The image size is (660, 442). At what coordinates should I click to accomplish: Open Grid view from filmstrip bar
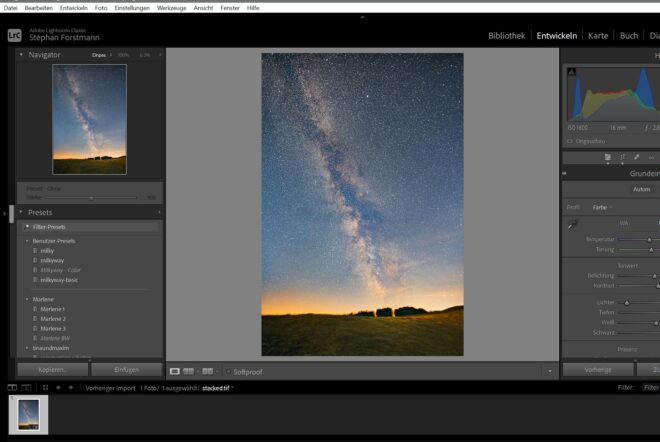[x=45, y=387]
